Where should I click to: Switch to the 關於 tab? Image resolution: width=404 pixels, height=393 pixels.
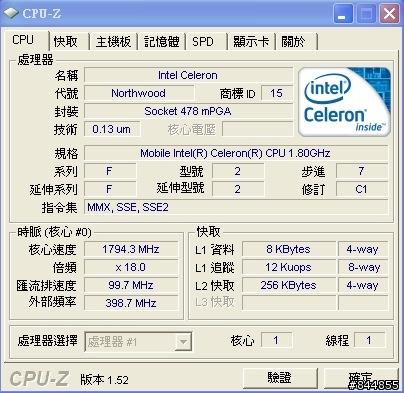(296, 42)
